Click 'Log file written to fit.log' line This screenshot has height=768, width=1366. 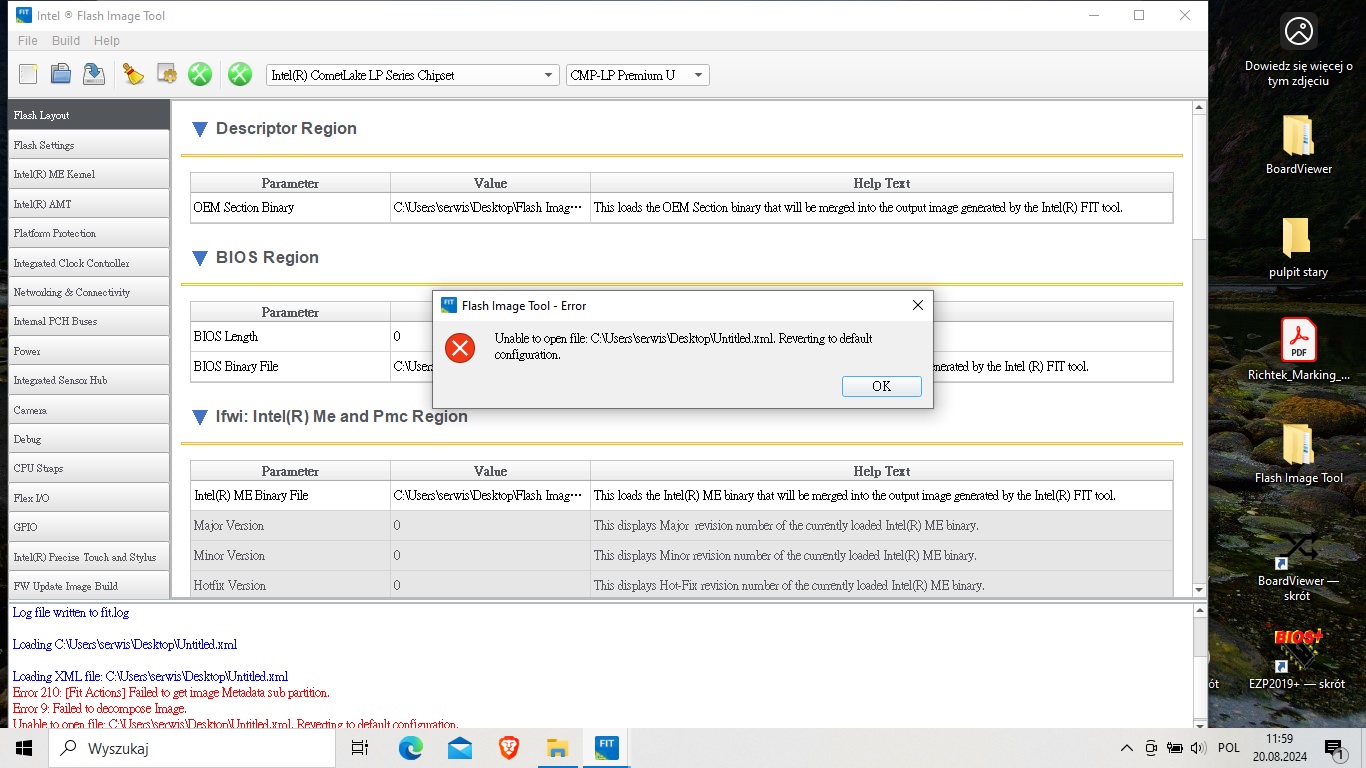coord(71,612)
